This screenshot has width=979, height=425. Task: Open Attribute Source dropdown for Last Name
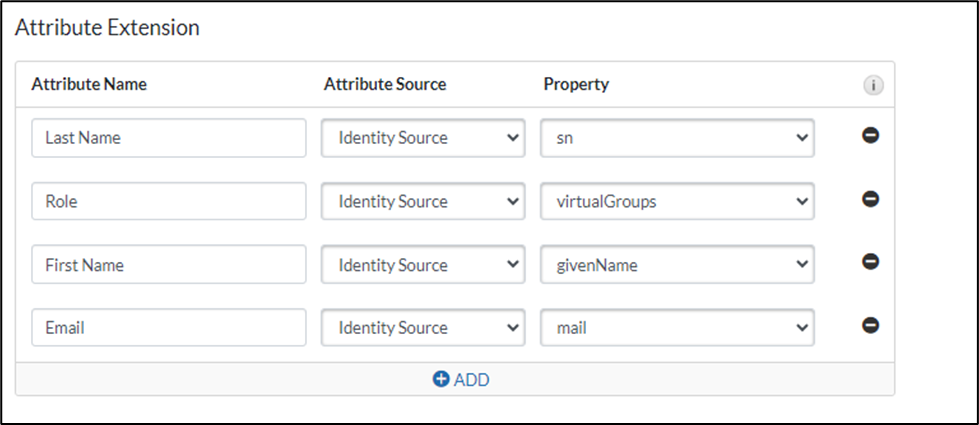[423, 138]
